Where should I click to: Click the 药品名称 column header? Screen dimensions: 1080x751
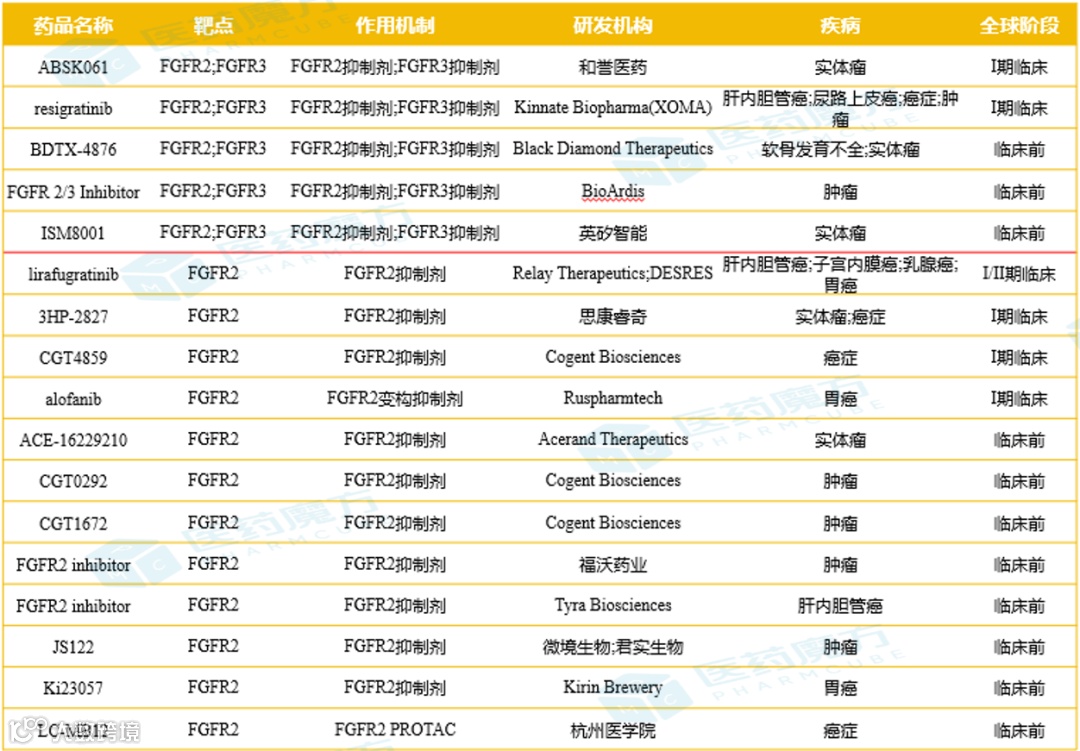point(73,26)
